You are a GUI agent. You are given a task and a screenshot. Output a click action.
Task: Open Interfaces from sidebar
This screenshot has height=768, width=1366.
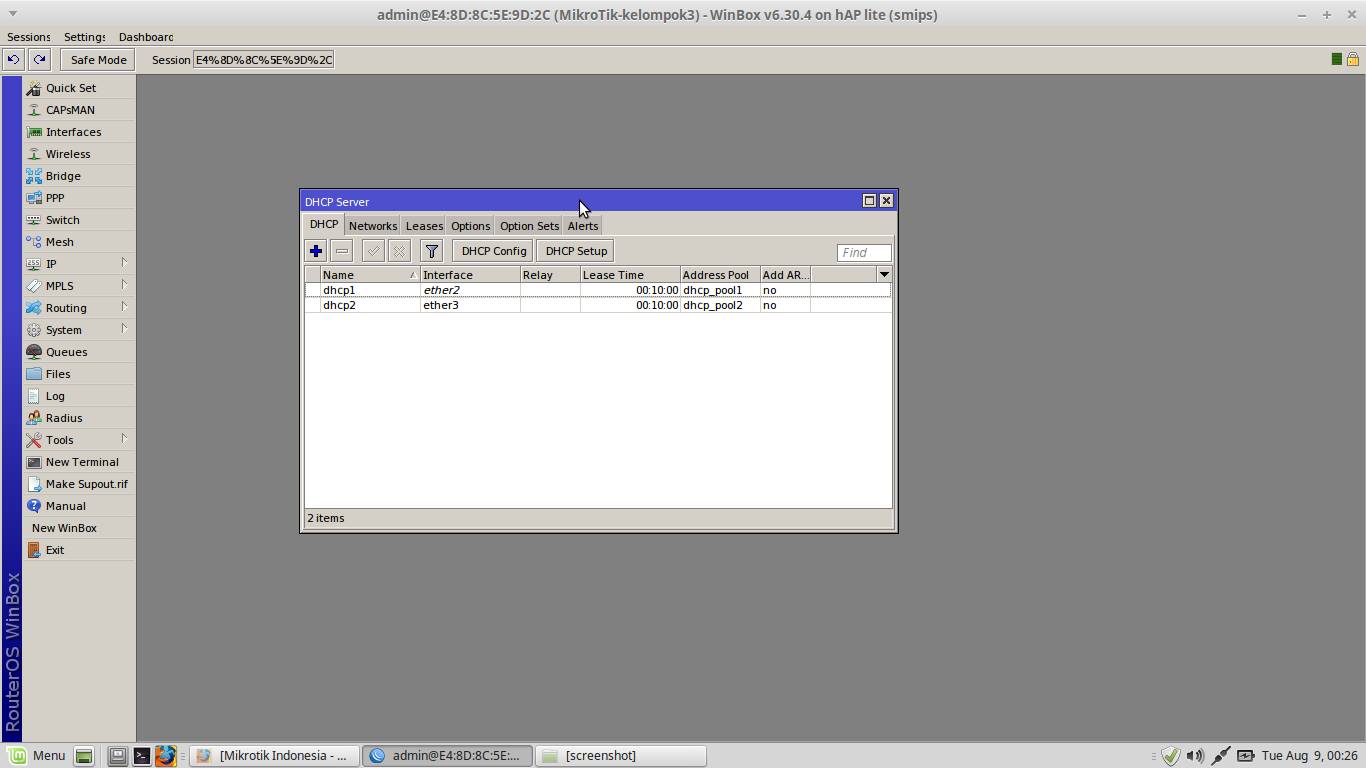pos(79,132)
